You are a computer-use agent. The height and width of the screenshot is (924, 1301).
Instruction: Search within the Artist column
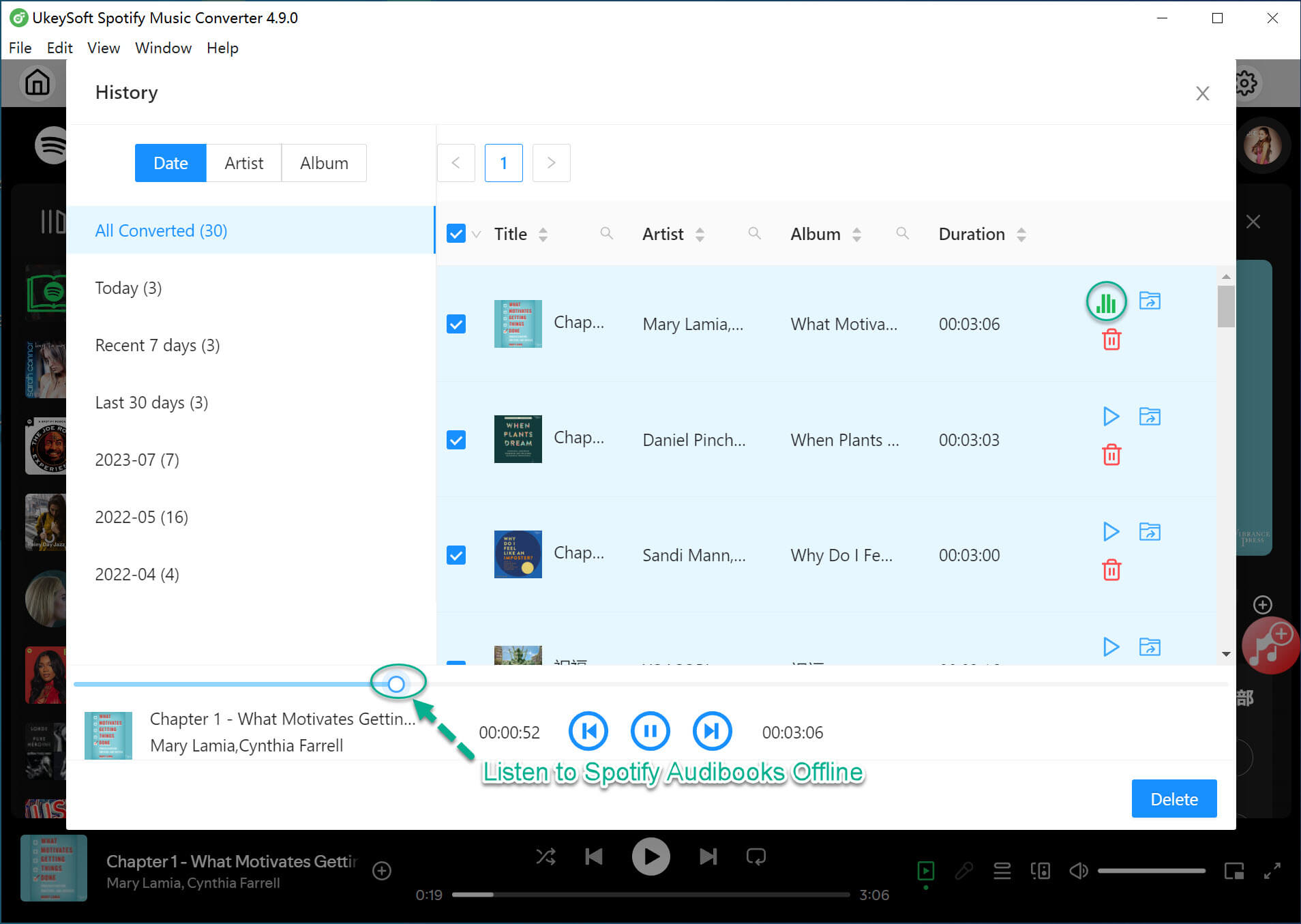[754, 234]
